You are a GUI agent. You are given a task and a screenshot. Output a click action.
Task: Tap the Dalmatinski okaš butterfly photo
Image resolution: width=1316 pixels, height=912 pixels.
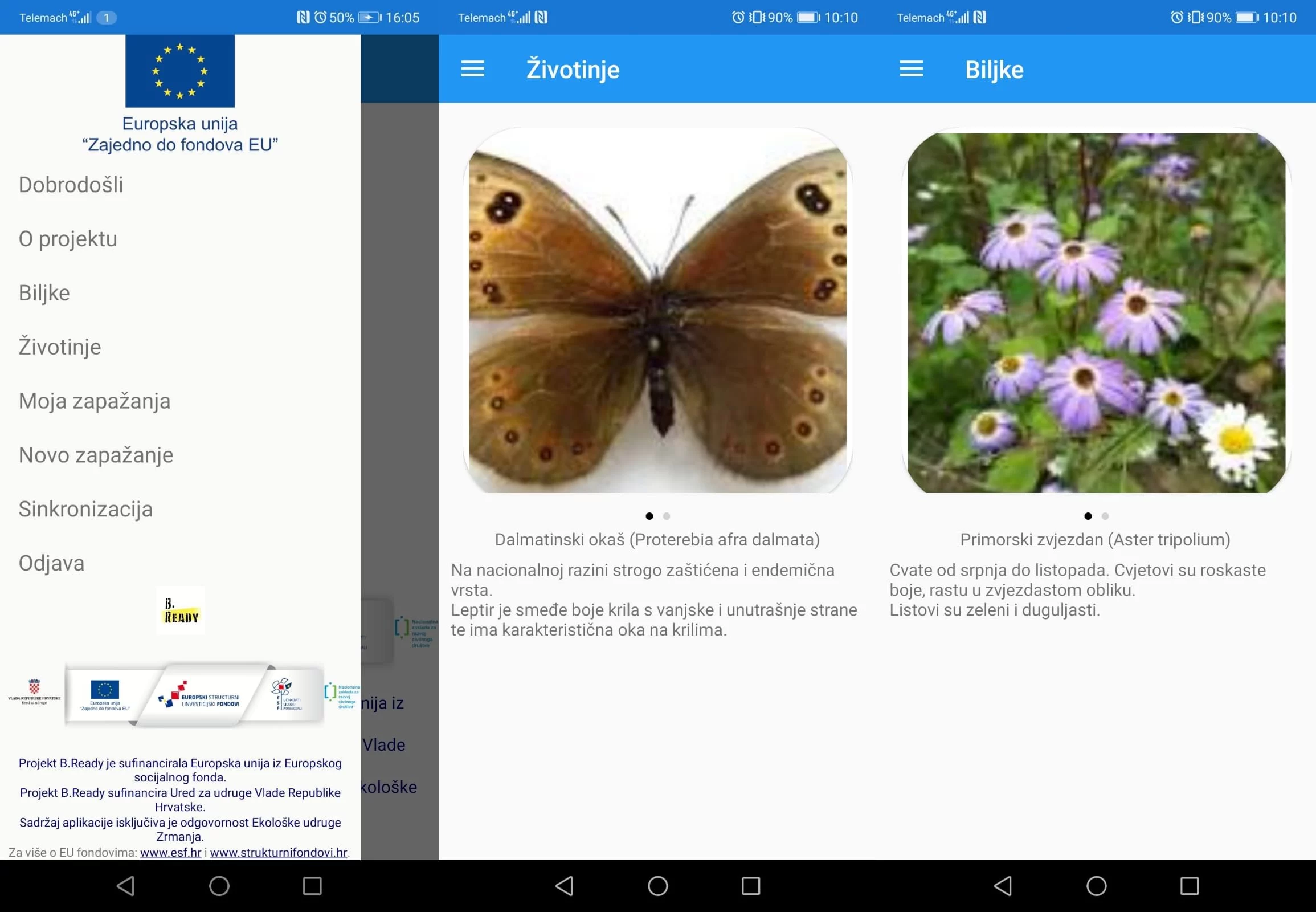[657, 311]
